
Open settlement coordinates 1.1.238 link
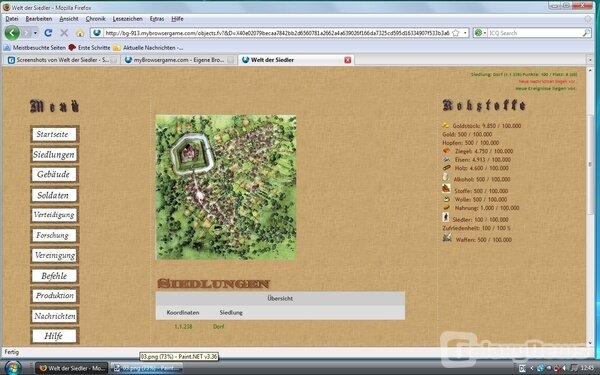(183, 326)
